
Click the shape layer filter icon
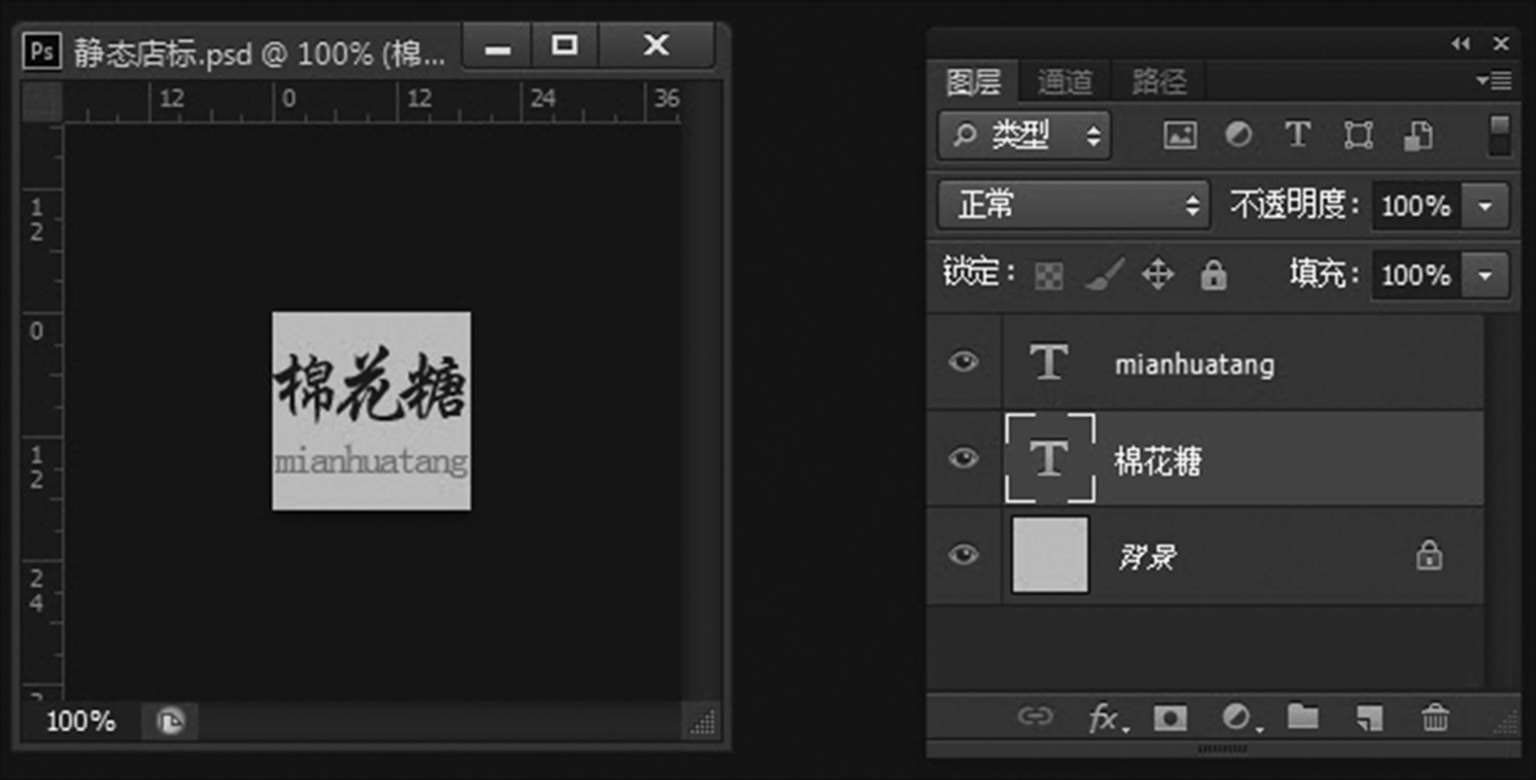tap(1357, 135)
